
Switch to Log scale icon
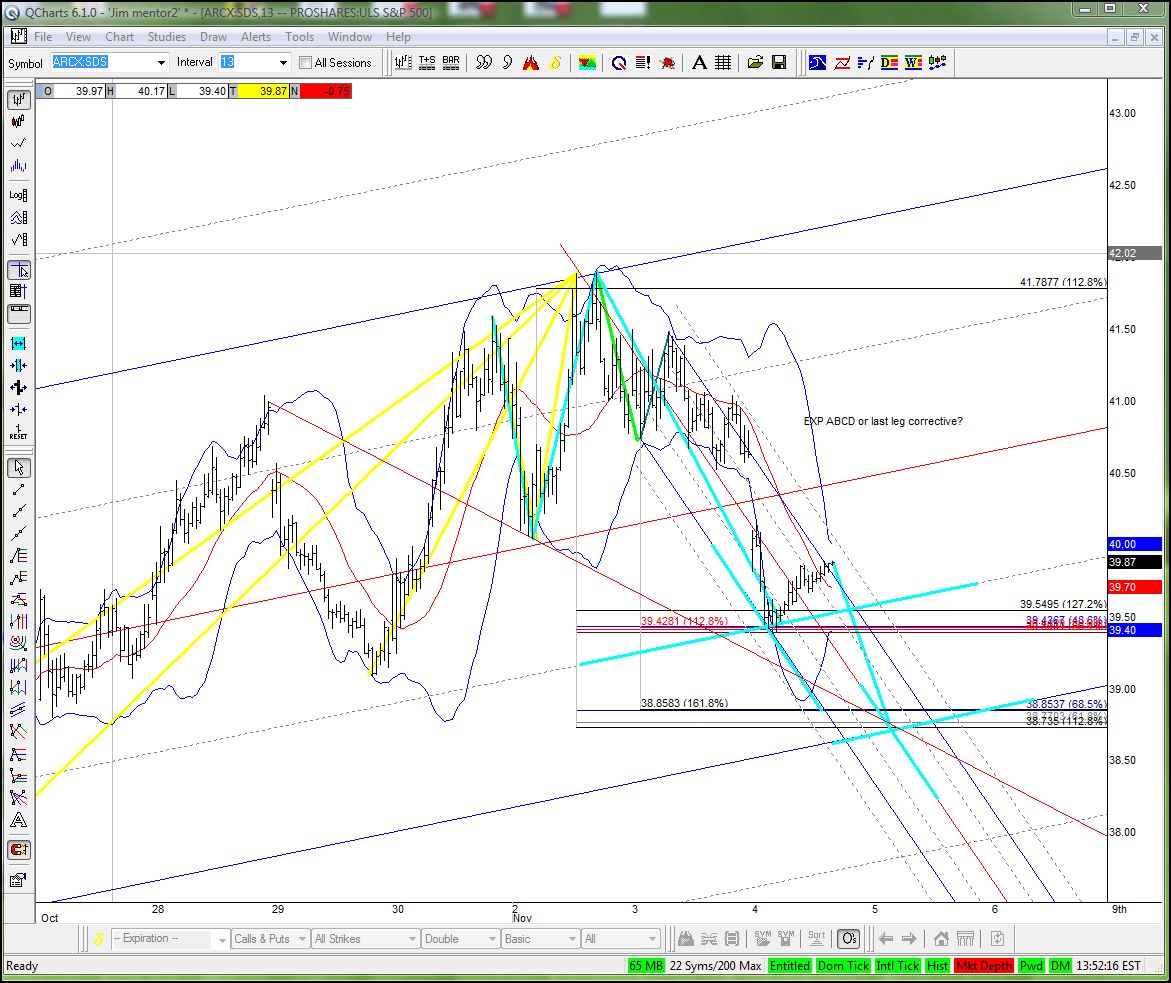click(19, 195)
